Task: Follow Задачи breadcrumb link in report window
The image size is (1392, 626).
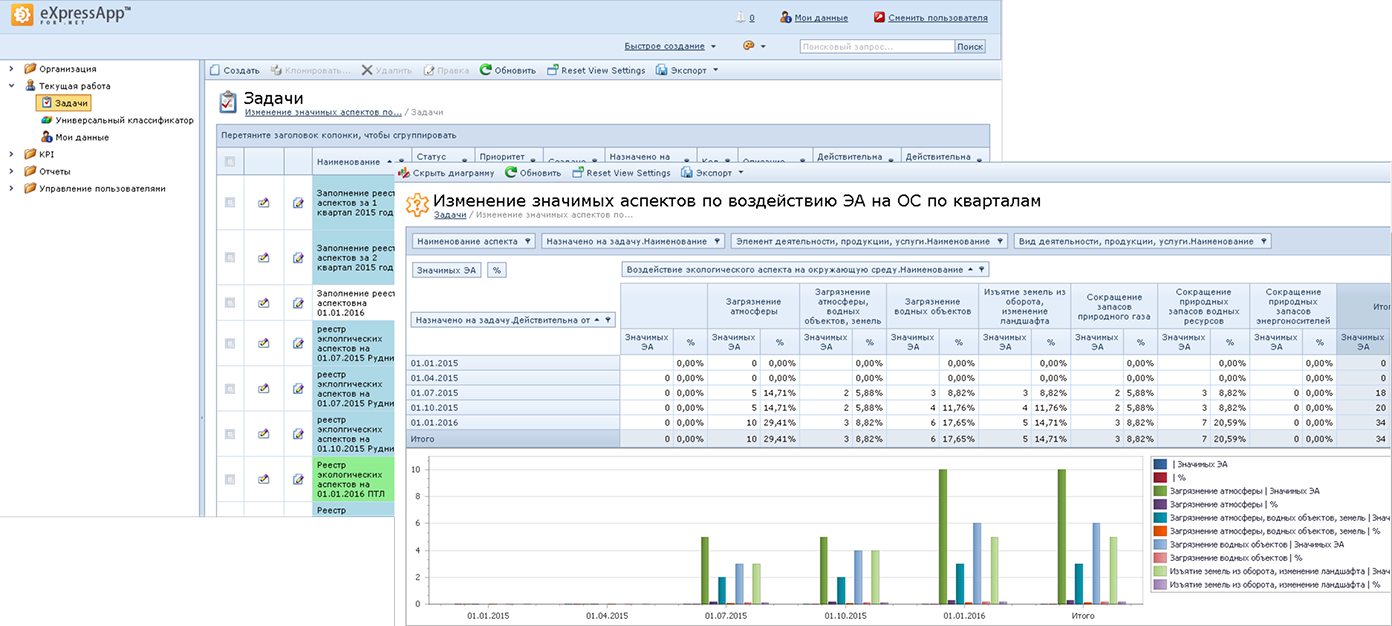Action: tap(450, 214)
